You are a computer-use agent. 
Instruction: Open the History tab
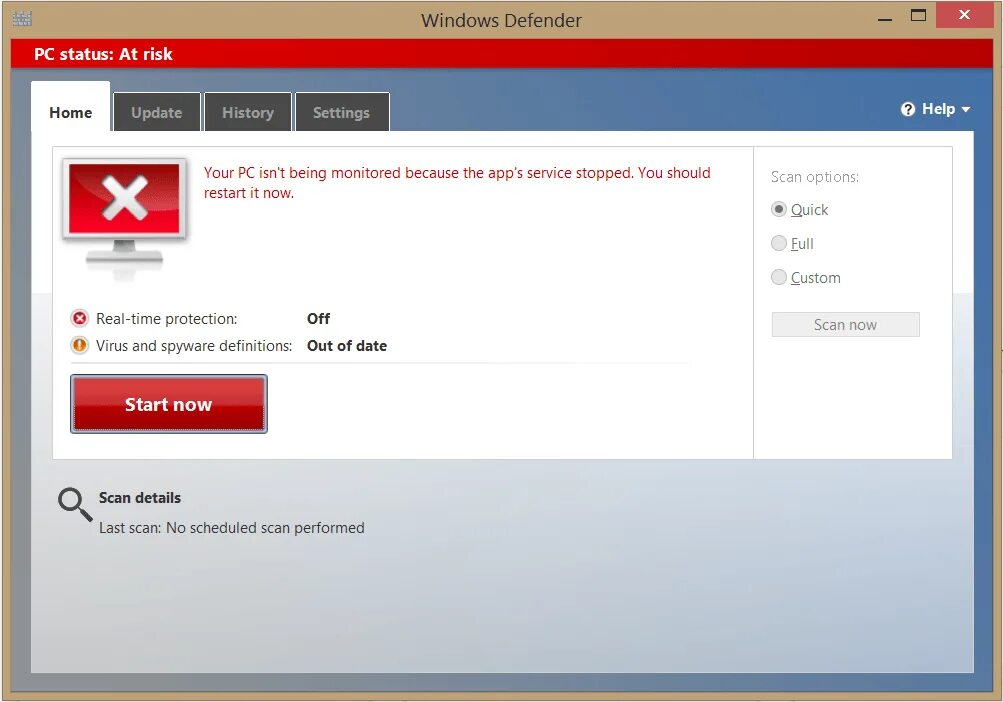[248, 113]
